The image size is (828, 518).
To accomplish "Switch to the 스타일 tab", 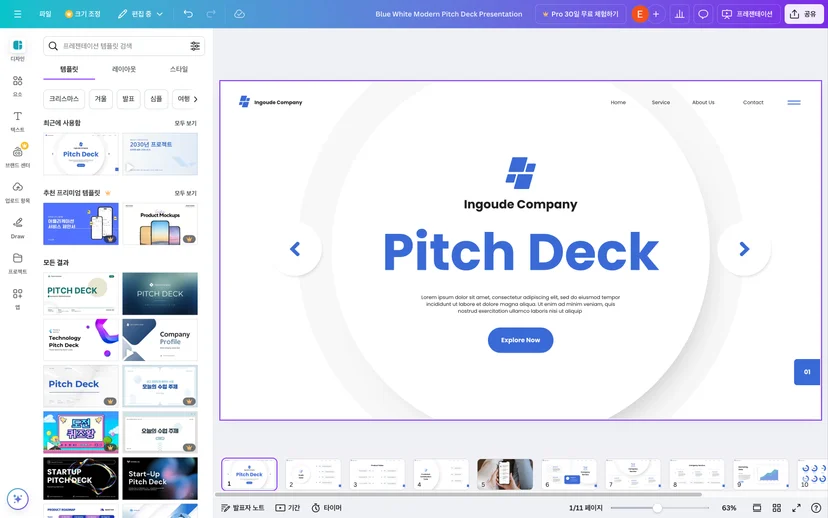I will pos(178,69).
